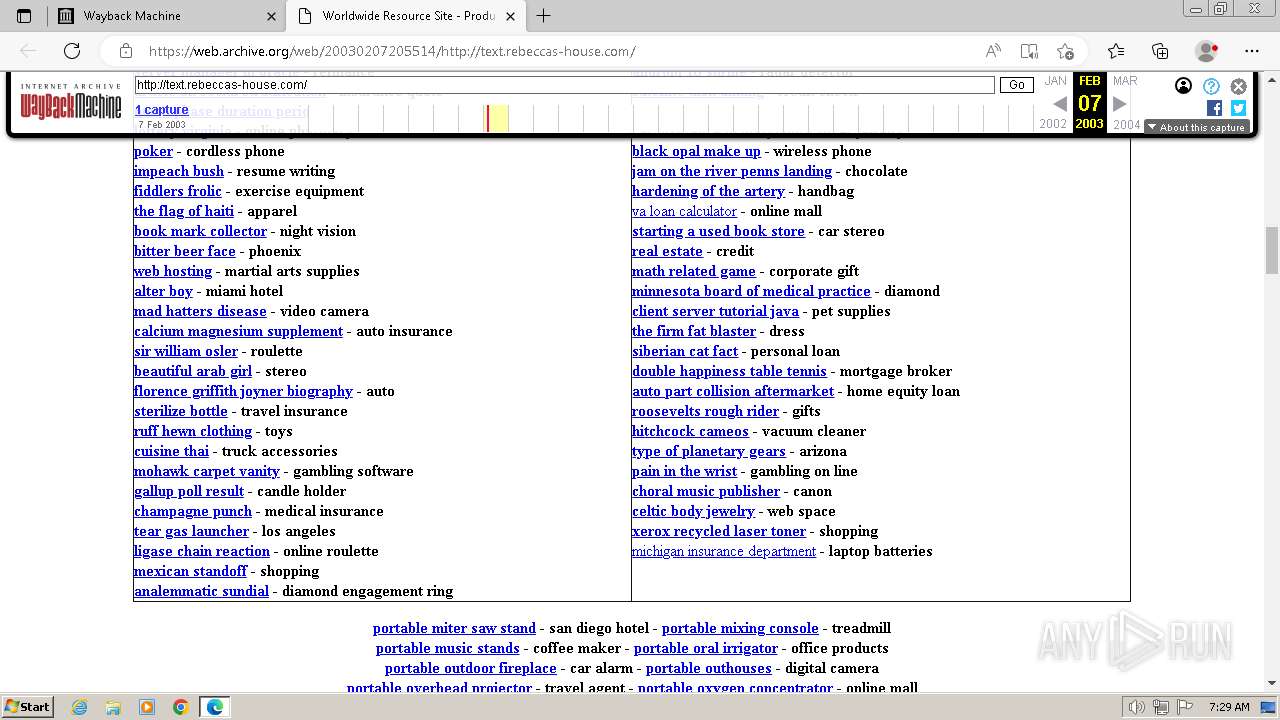Close the Worldwide Resource Site tab
1280x720 pixels.
coord(511,16)
